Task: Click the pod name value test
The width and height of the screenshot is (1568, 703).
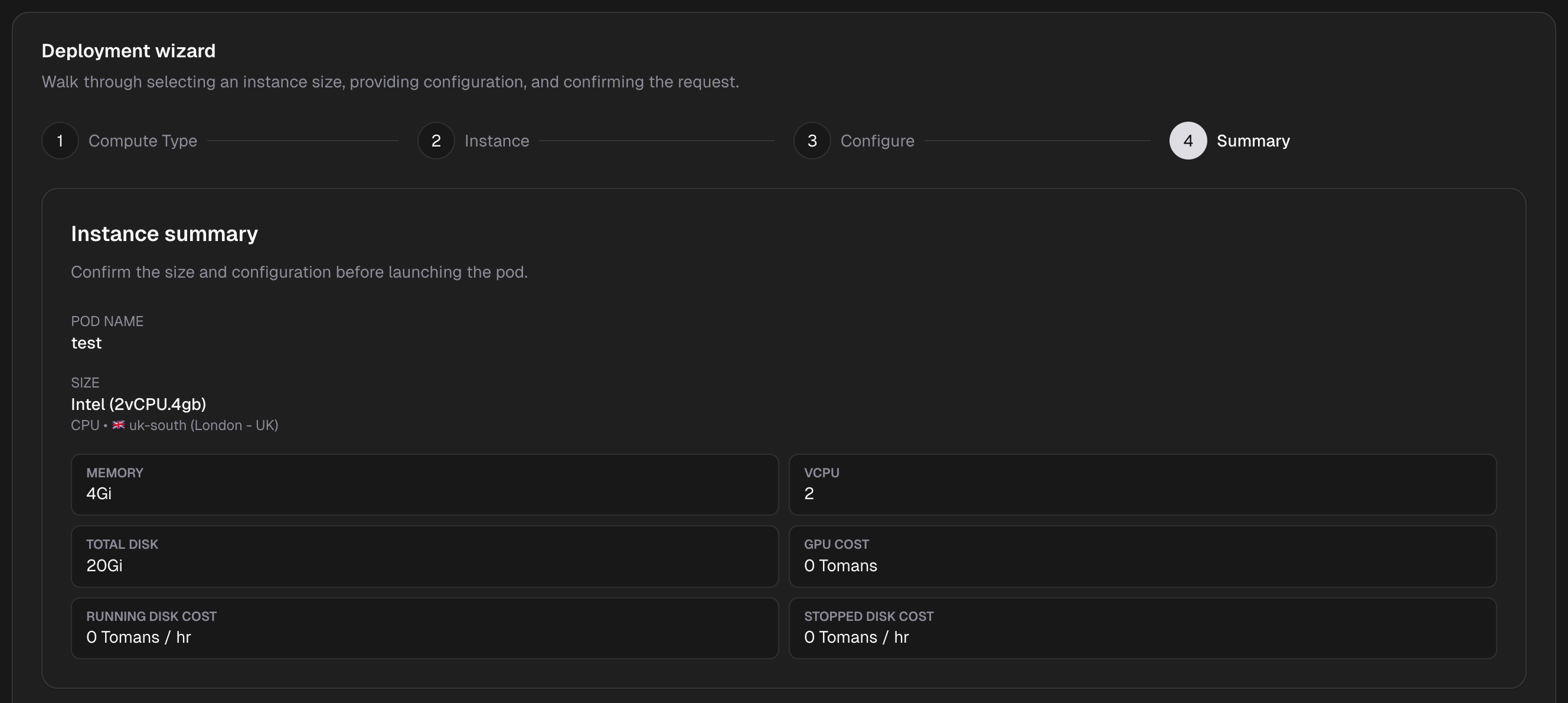Action: (86, 343)
